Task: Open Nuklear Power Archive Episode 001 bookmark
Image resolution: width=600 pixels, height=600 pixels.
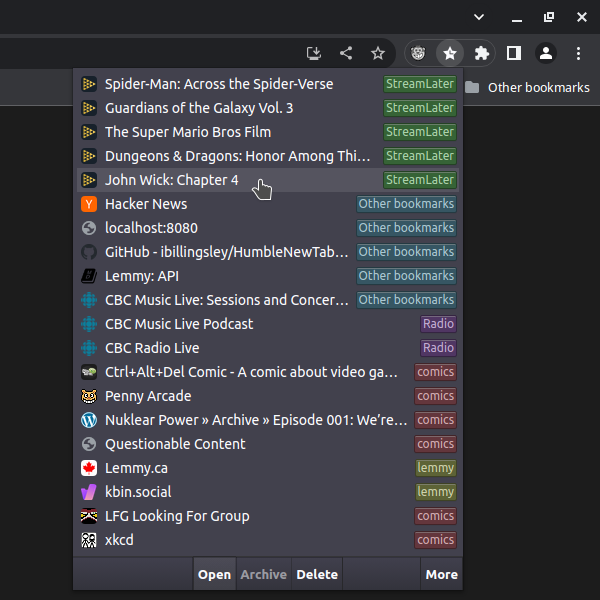Action: click(268, 420)
